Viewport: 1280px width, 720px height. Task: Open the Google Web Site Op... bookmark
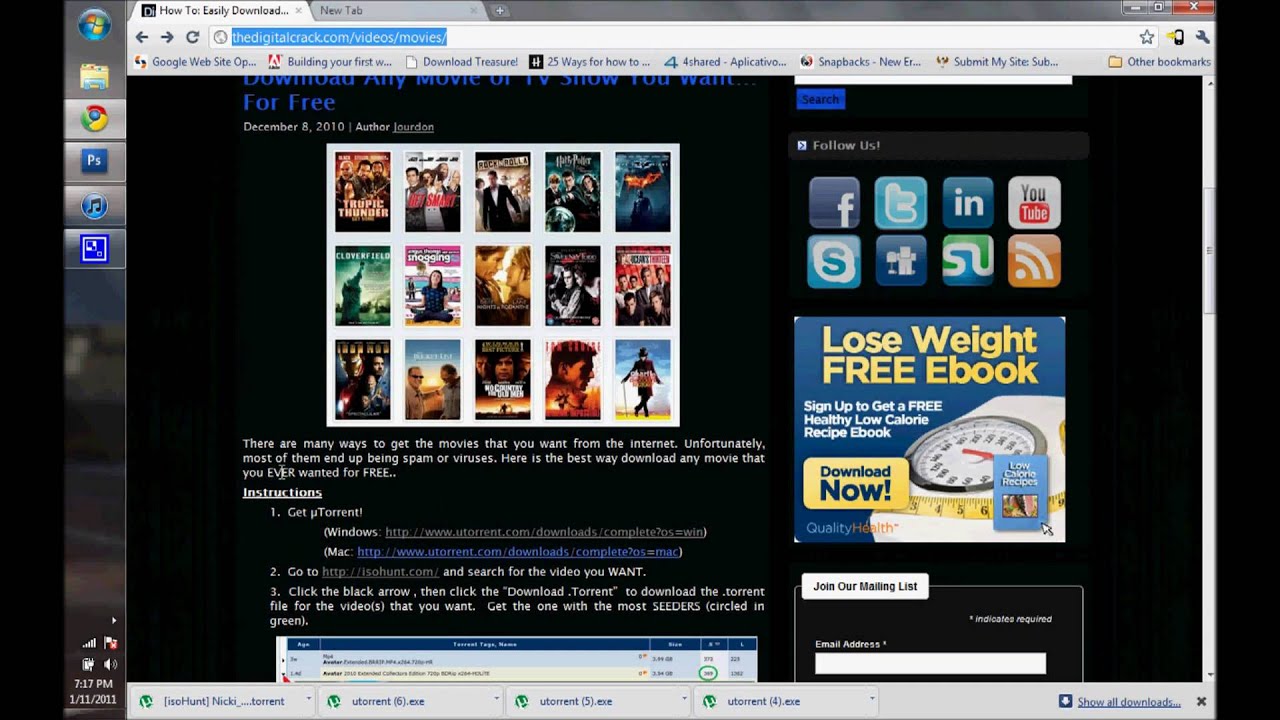[x=196, y=62]
